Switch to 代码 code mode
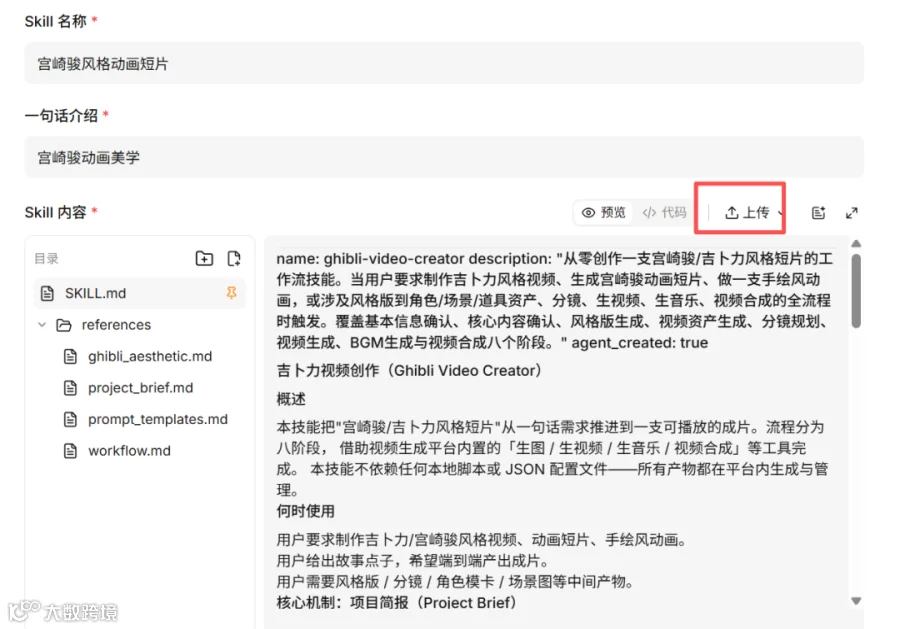The width and height of the screenshot is (900, 629). tap(665, 212)
